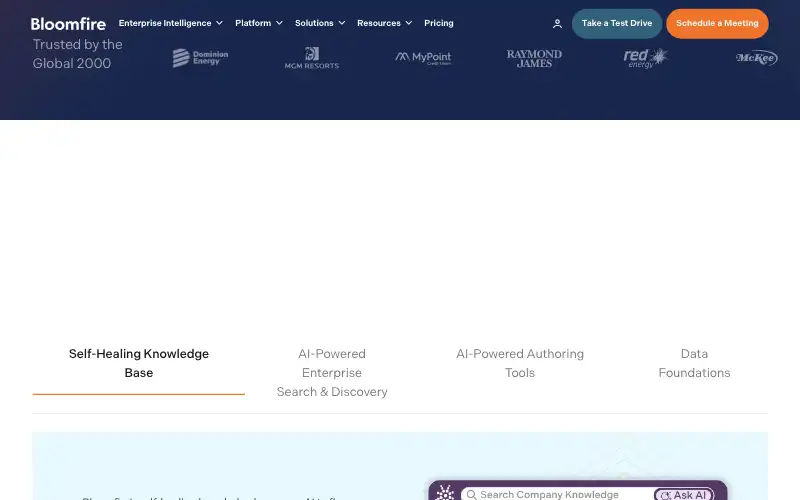
Task: Select the Self-Healing Knowledge Base tab
Action: tap(139, 363)
